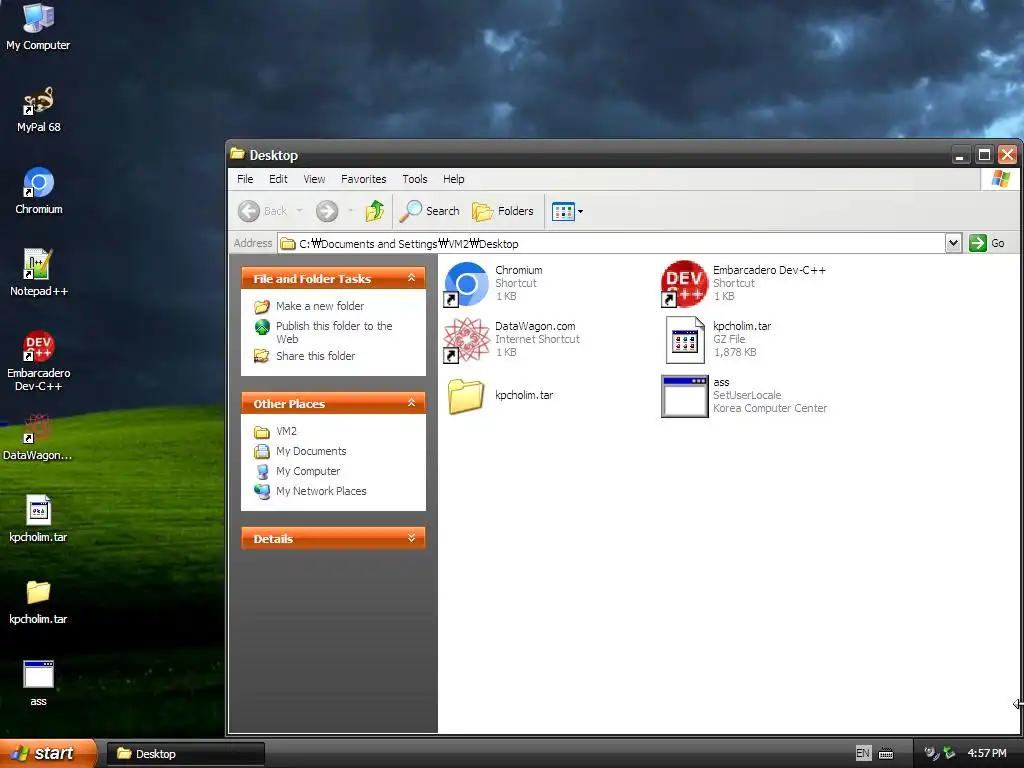Click Publish this folder to the Web
The width and height of the screenshot is (1024, 768).
[x=323, y=332]
